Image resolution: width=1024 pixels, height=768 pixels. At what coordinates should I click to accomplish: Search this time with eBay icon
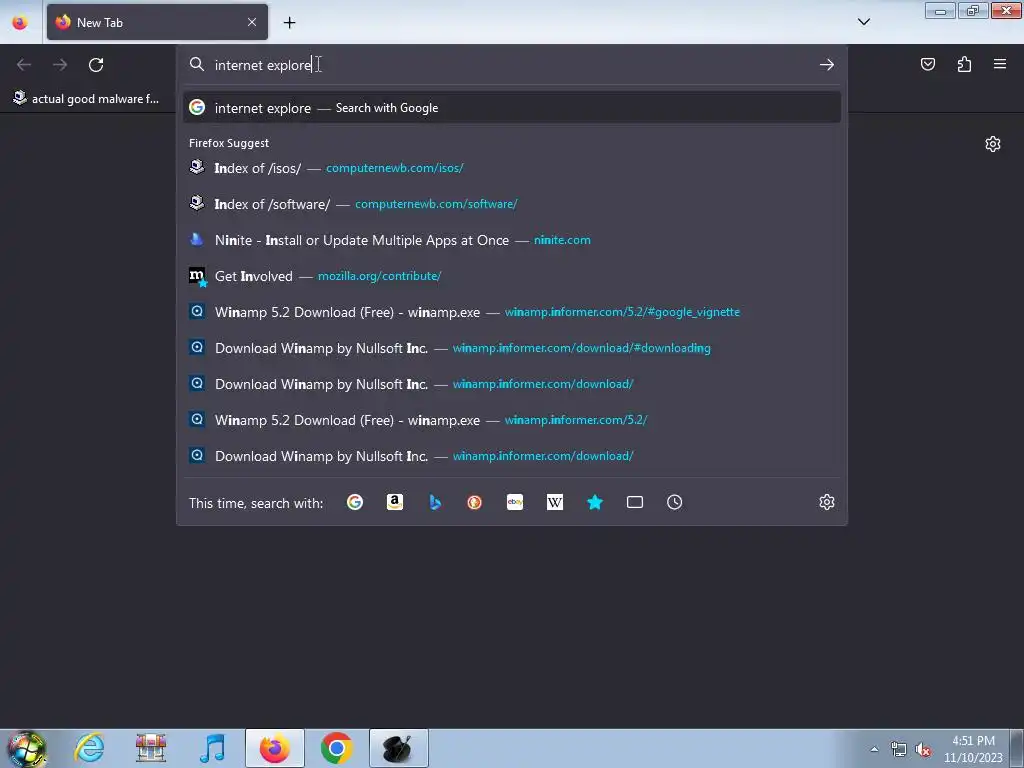point(515,502)
